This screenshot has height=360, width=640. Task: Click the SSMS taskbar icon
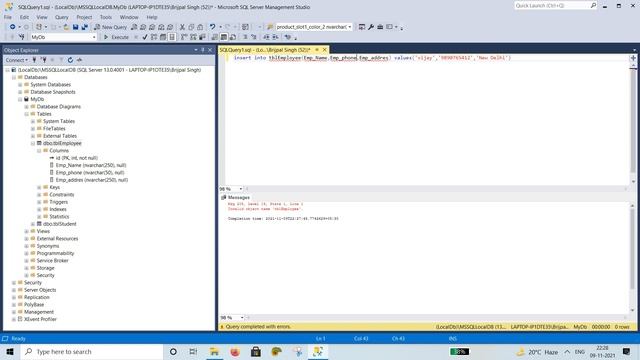pyautogui.click(x=318, y=351)
